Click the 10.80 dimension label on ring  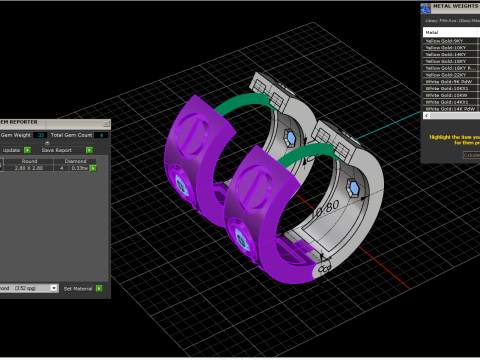[326, 208]
